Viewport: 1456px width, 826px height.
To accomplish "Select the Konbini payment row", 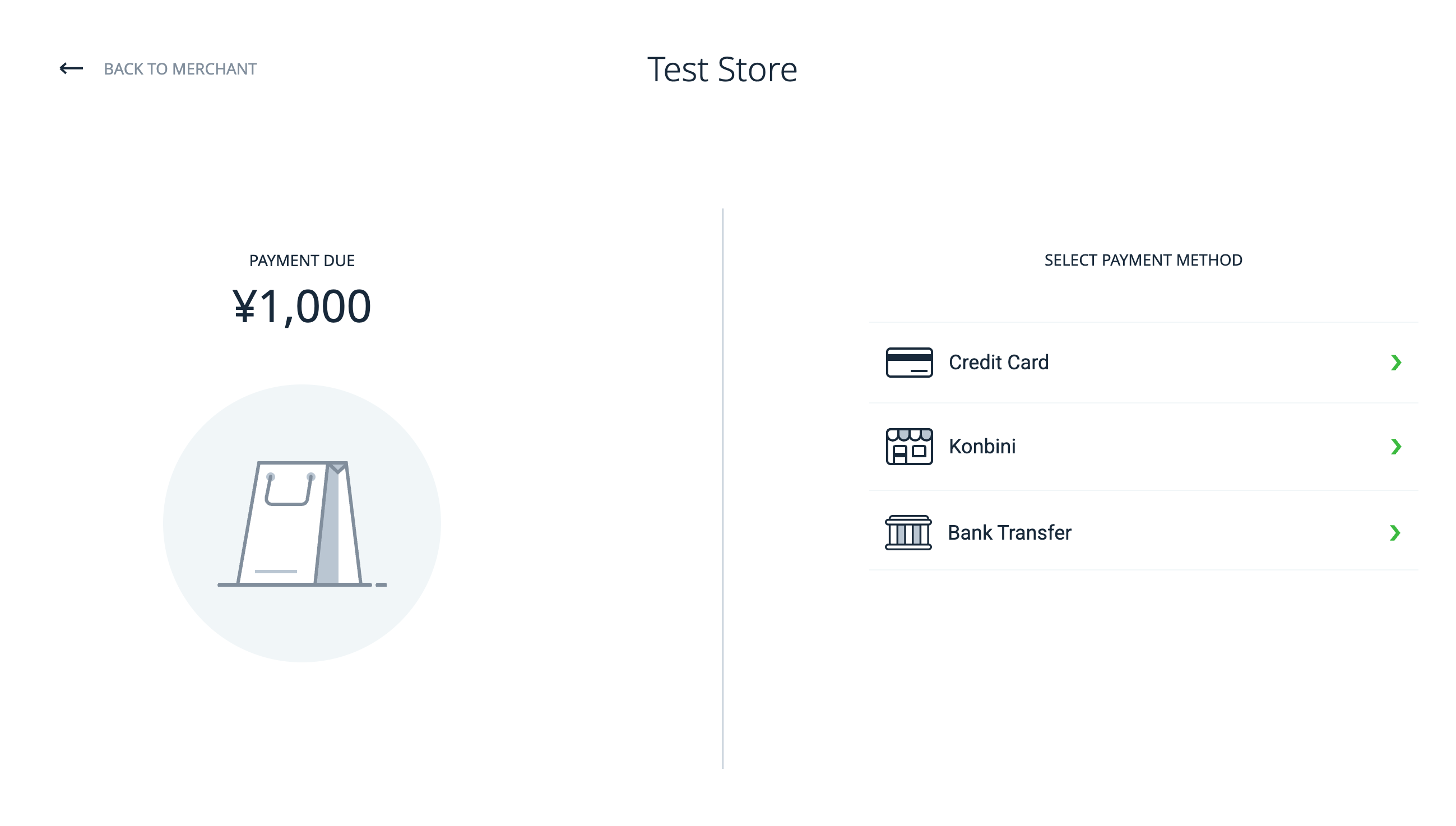I will 1143,447.
